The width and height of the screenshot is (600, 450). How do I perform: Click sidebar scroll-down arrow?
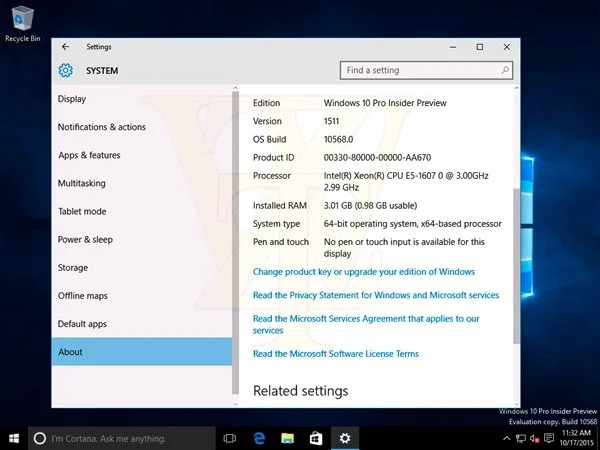point(235,403)
